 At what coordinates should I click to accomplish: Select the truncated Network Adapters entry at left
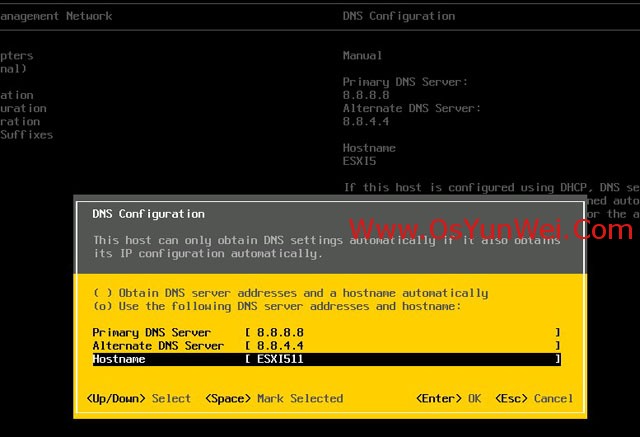tap(17, 56)
